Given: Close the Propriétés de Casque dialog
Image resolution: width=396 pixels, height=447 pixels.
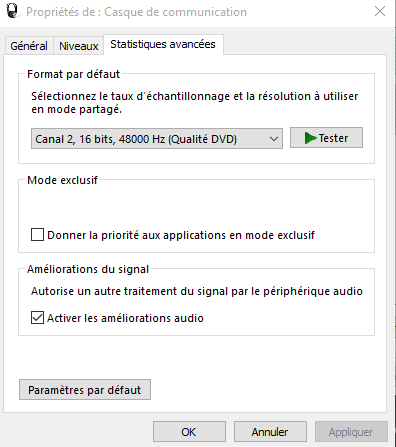Looking at the screenshot, I should pyautogui.click(x=380, y=11).
